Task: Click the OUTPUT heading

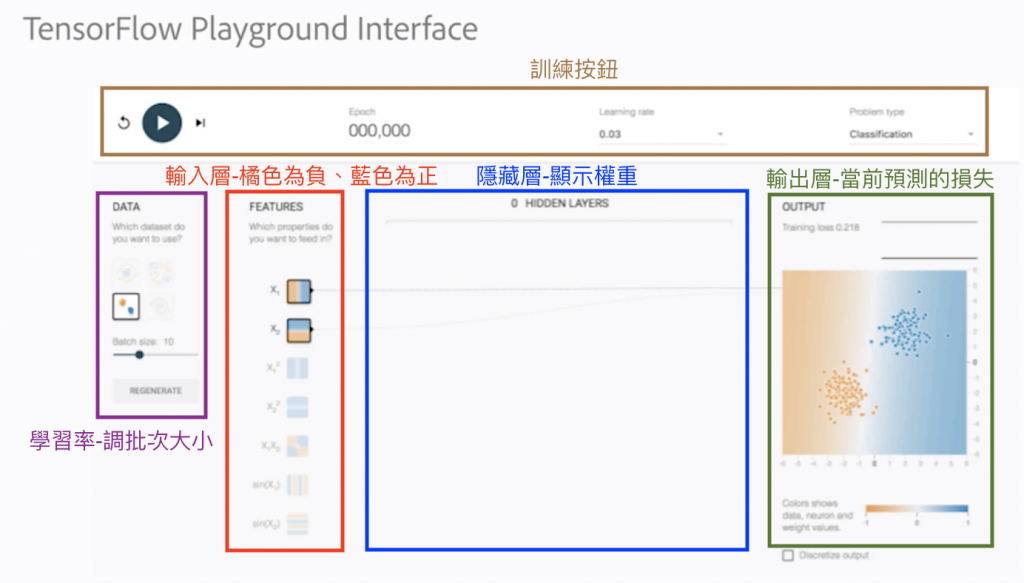Action: tap(804, 207)
